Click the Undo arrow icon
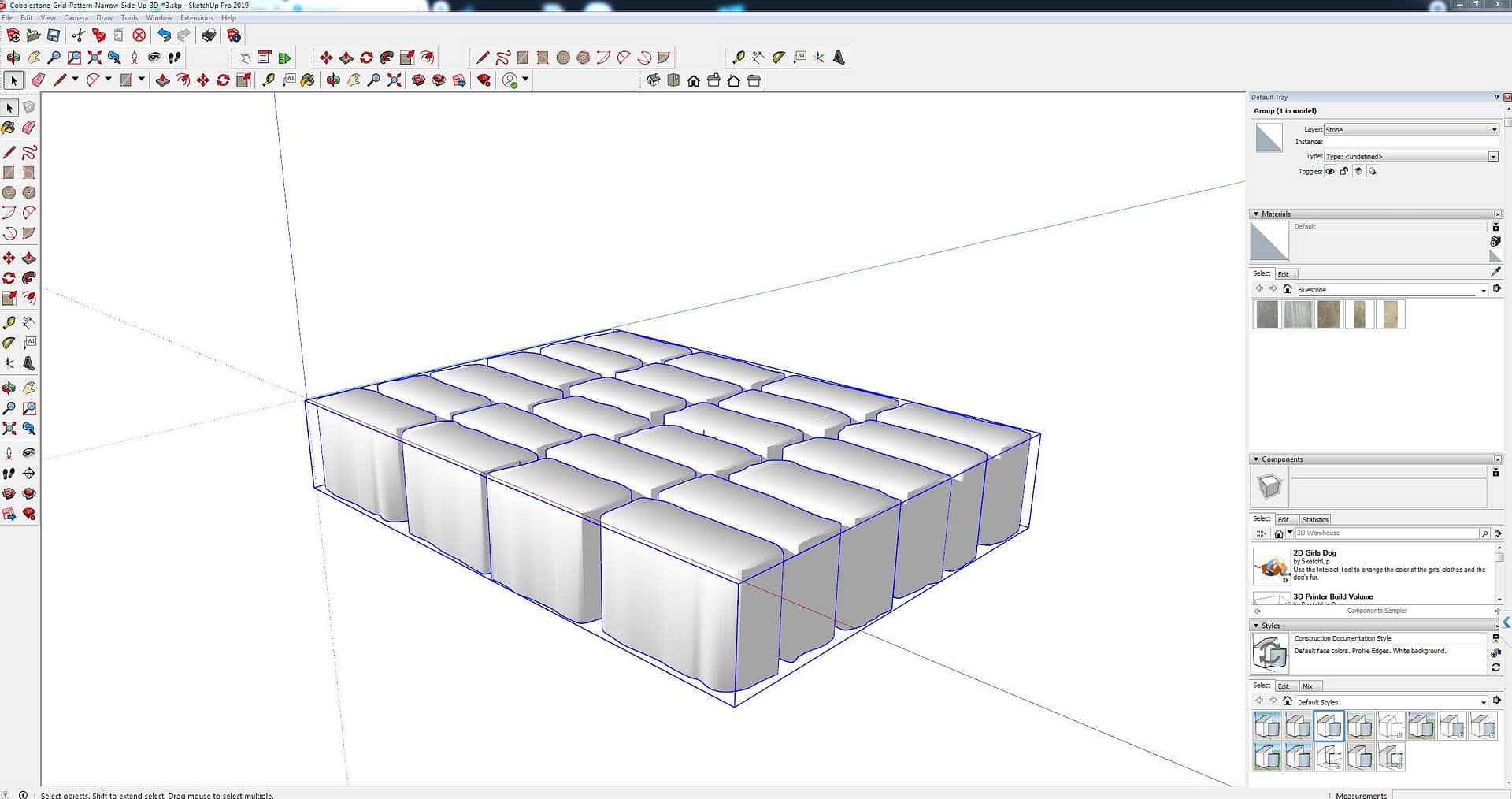 (x=164, y=35)
